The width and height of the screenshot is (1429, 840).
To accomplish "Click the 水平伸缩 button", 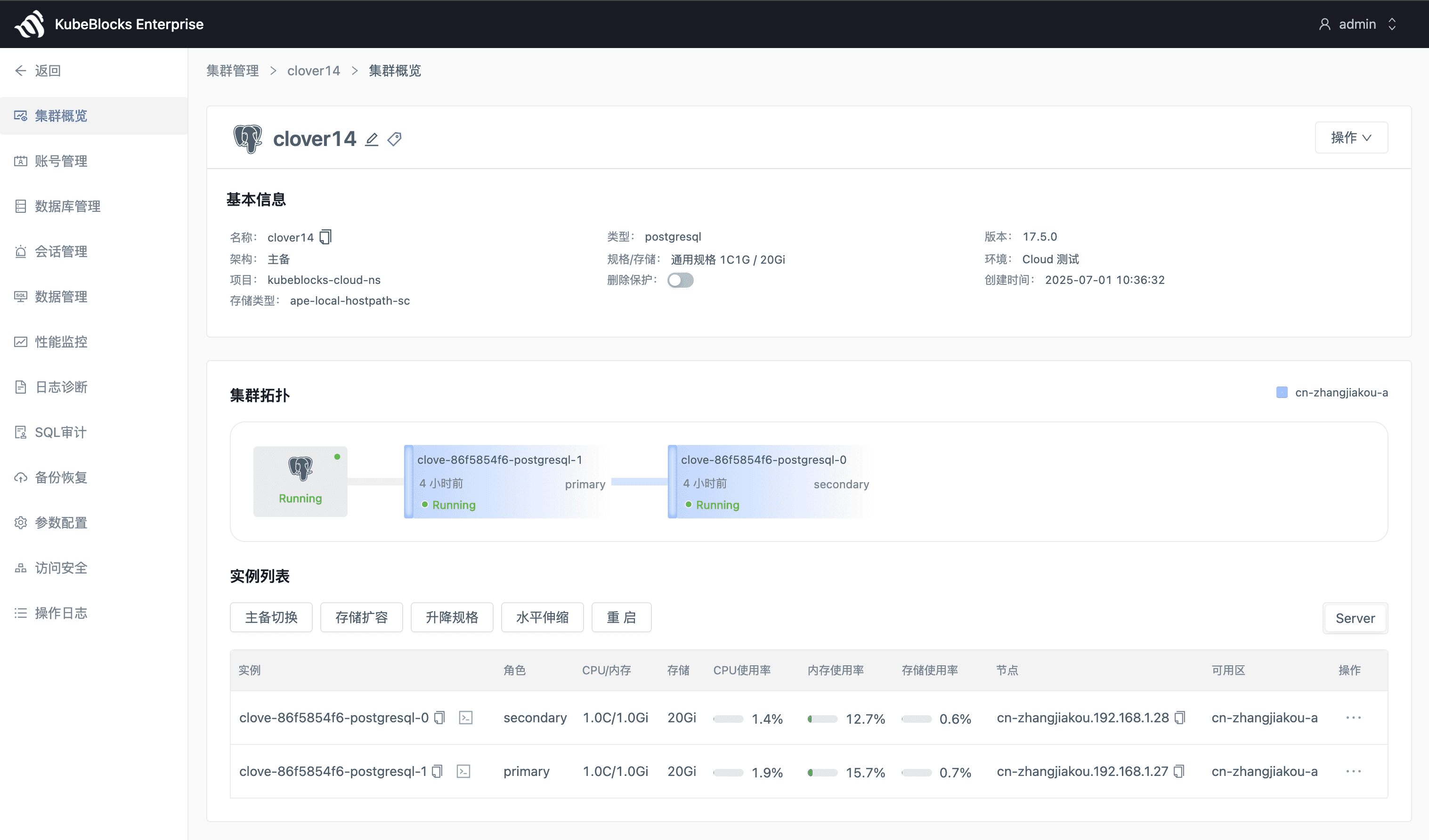I will 542,617.
